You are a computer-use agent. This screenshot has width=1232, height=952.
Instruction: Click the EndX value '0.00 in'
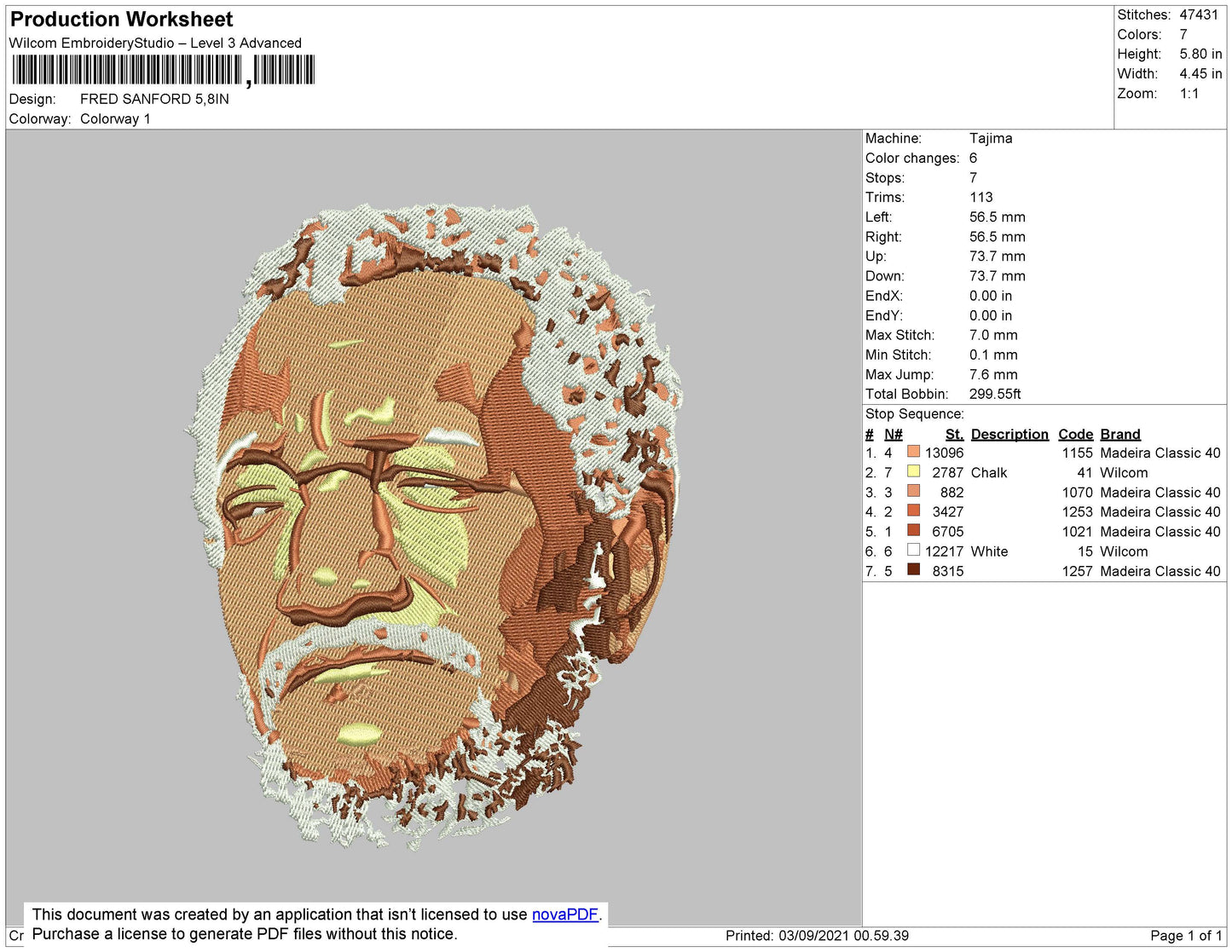(x=991, y=296)
